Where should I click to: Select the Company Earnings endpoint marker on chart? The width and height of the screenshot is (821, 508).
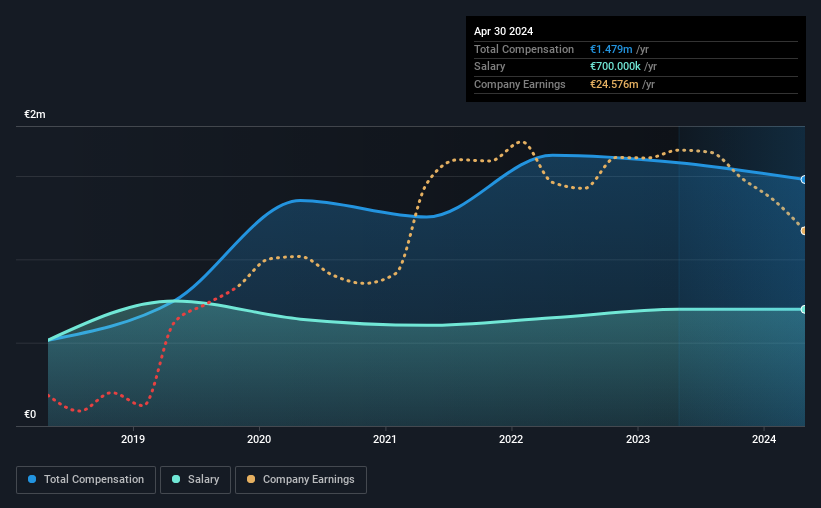click(x=804, y=230)
